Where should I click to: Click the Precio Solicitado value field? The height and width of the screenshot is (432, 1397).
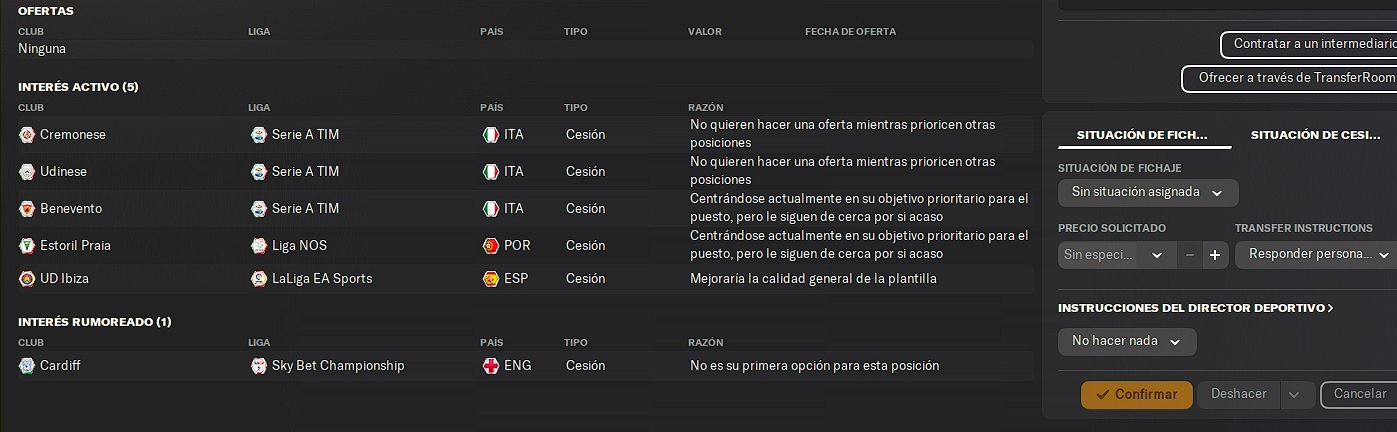coord(1096,255)
